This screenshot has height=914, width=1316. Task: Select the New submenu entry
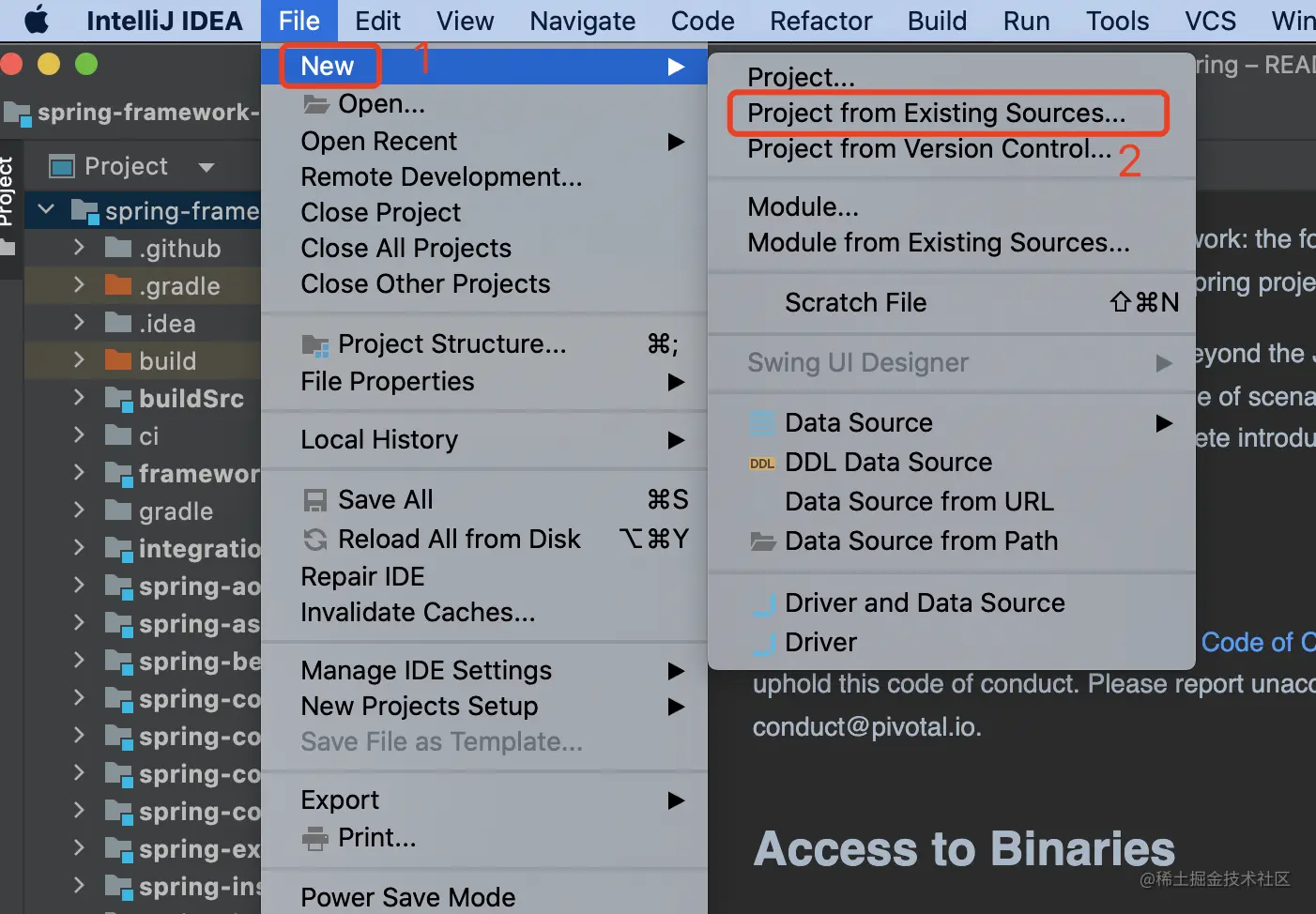484,66
